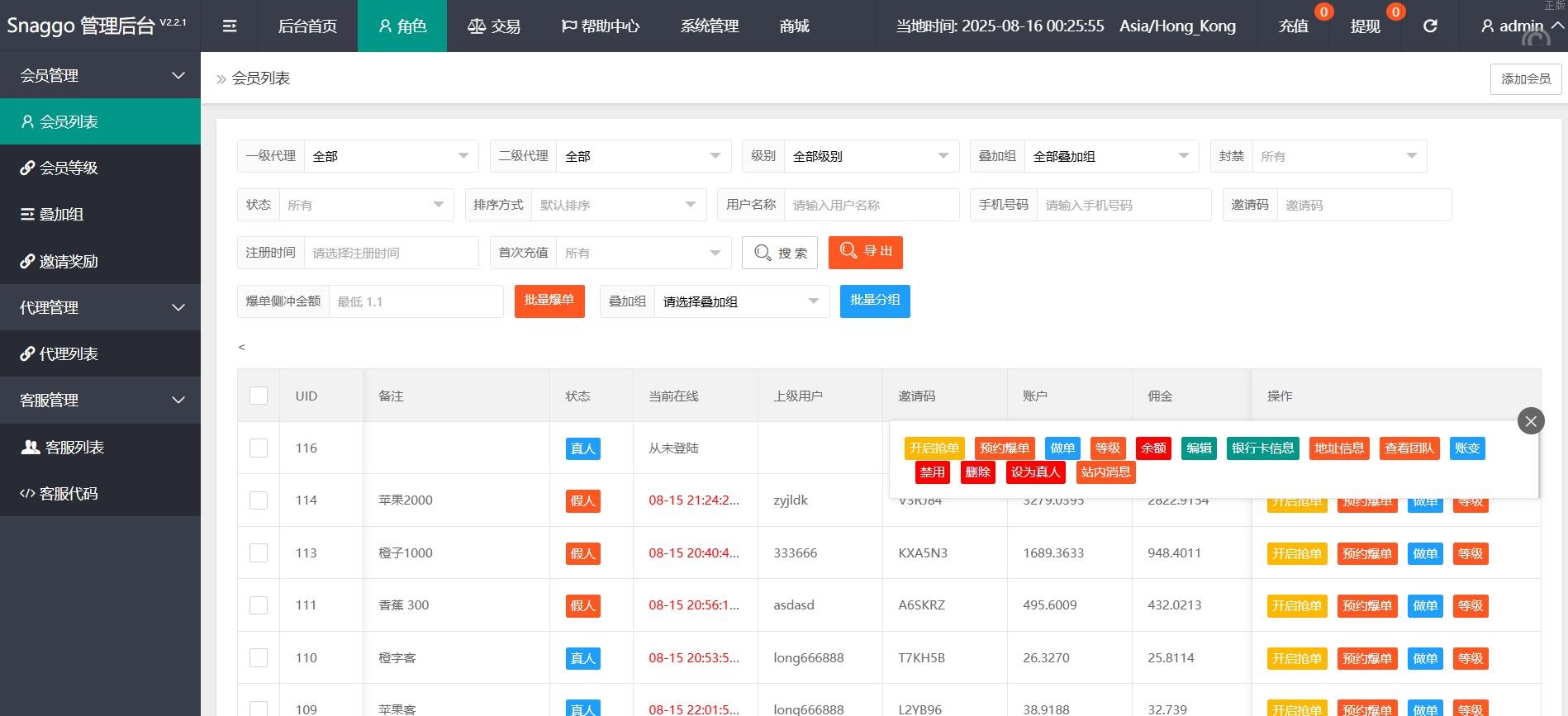Click the small left arrow above table
Viewport: 1568px width, 716px height.
[x=241, y=347]
